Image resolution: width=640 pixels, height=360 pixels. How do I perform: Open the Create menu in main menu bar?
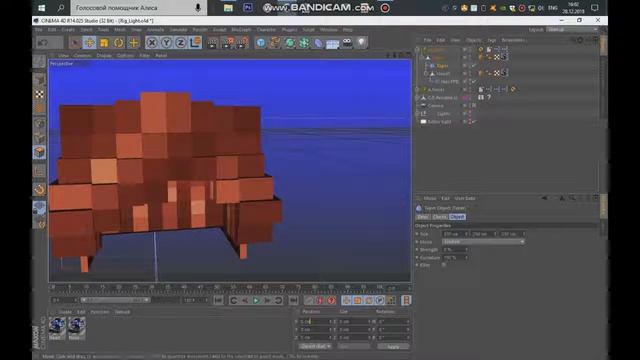(68, 30)
